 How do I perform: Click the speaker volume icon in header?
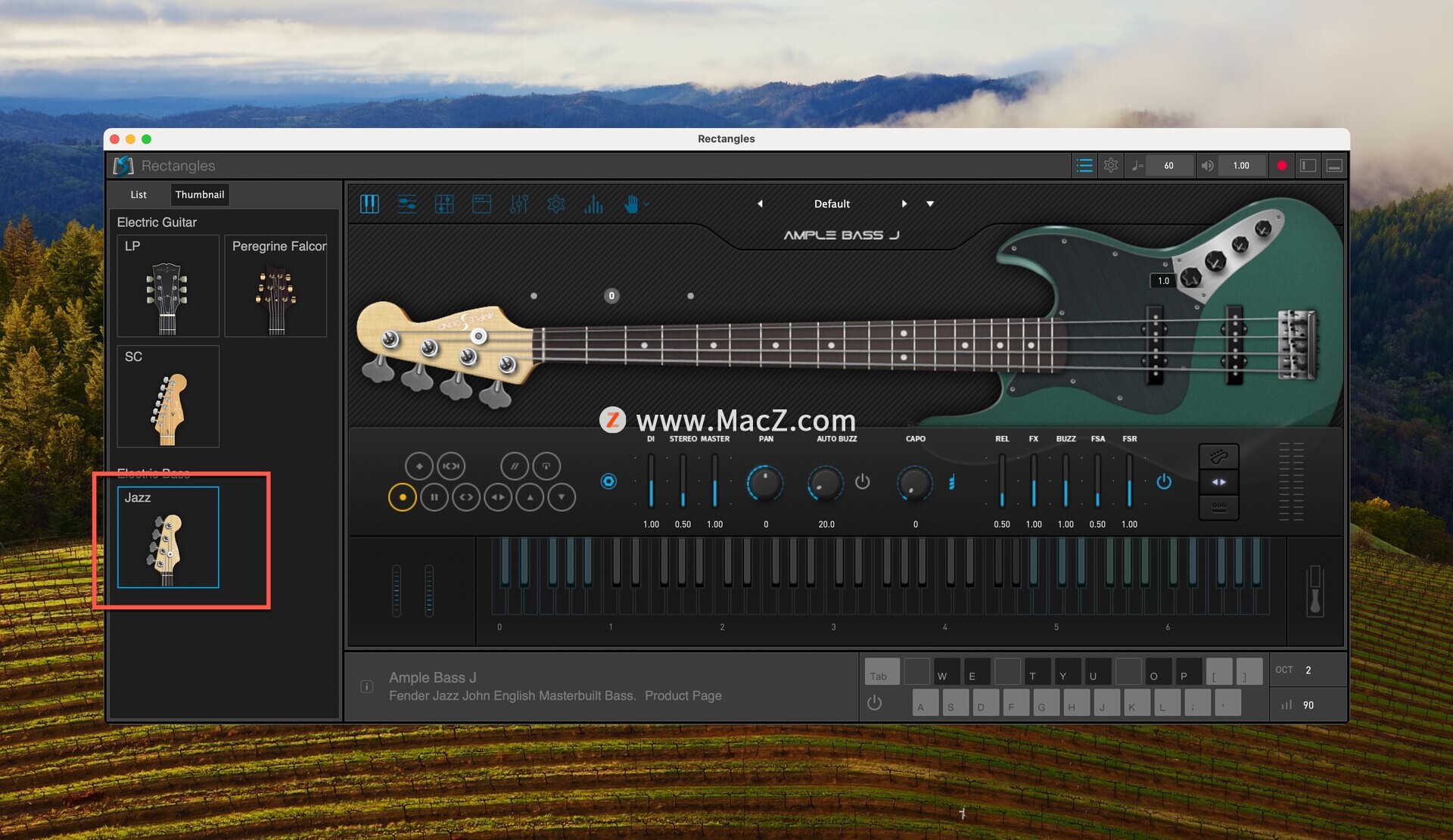(x=1207, y=166)
